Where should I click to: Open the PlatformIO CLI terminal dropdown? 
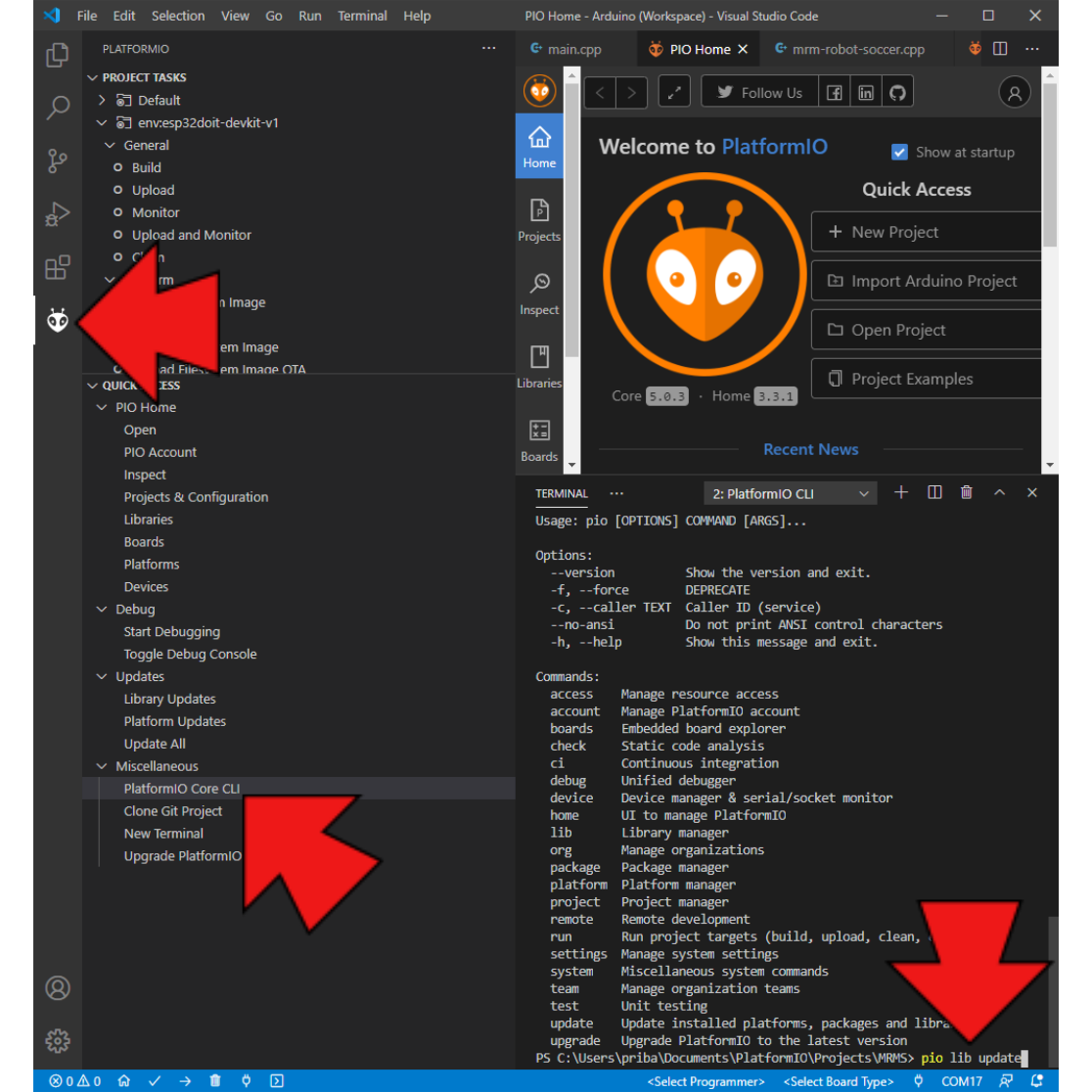point(789,493)
